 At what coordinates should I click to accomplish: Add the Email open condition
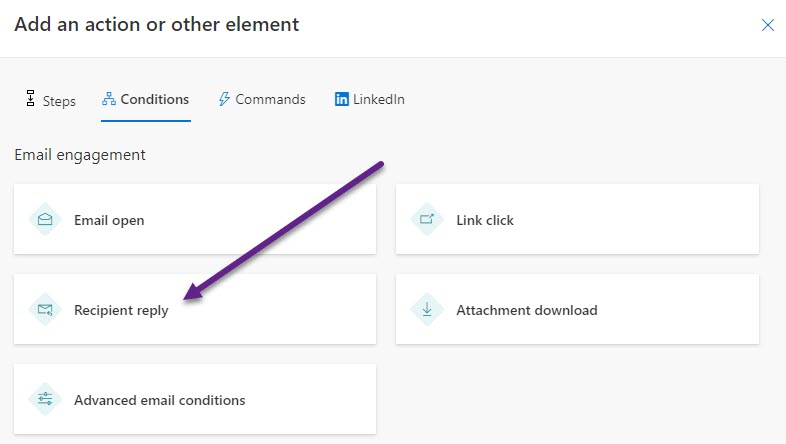coord(195,220)
